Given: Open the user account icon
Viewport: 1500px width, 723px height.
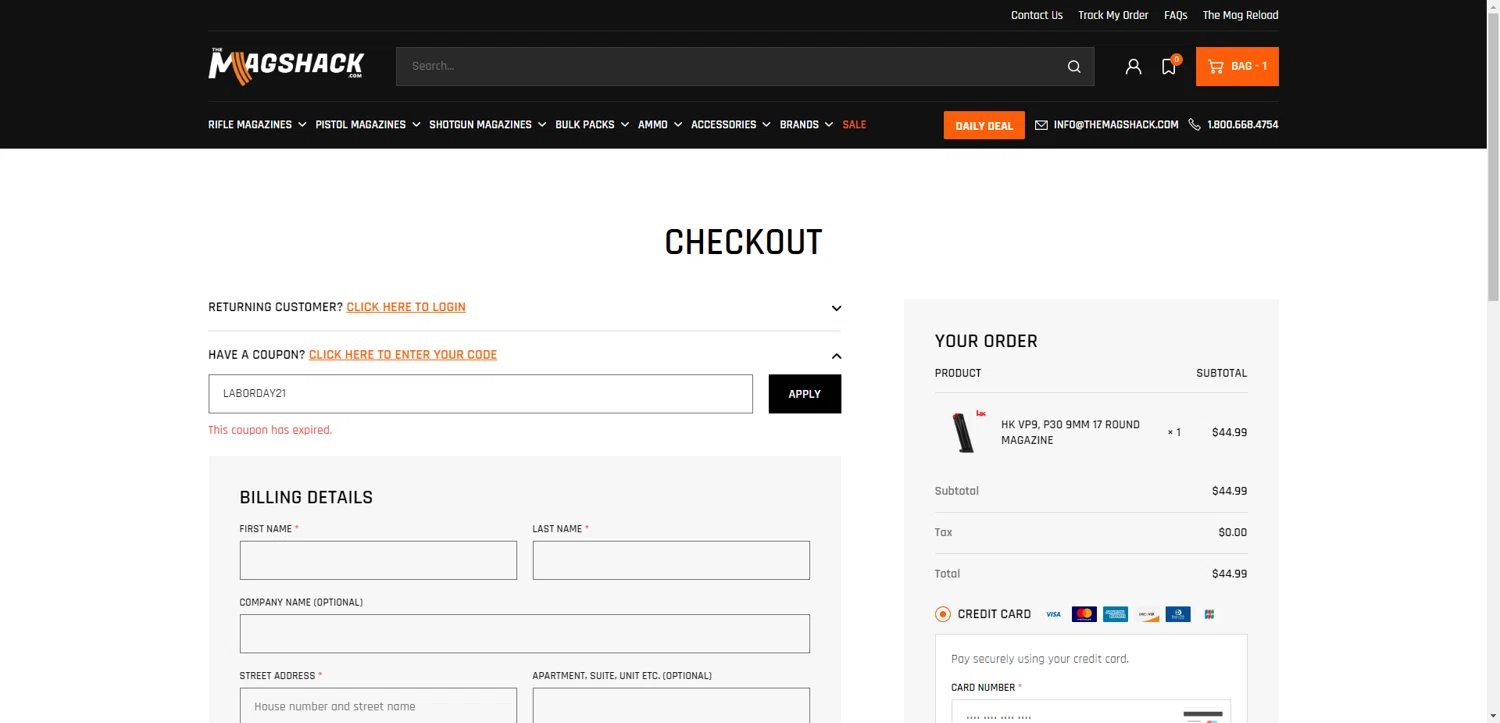Looking at the screenshot, I should point(1133,67).
